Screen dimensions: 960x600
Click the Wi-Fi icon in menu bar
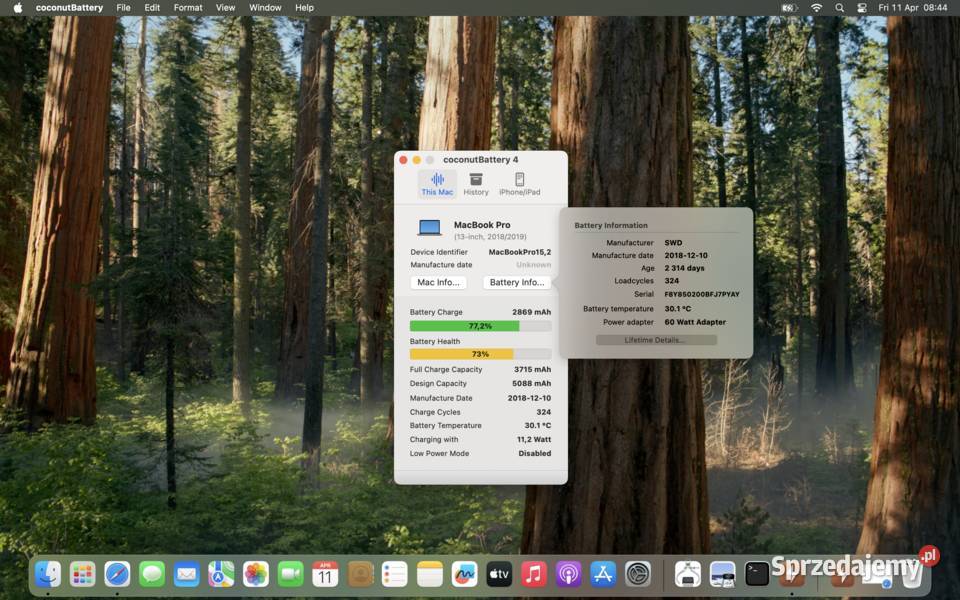(816, 8)
